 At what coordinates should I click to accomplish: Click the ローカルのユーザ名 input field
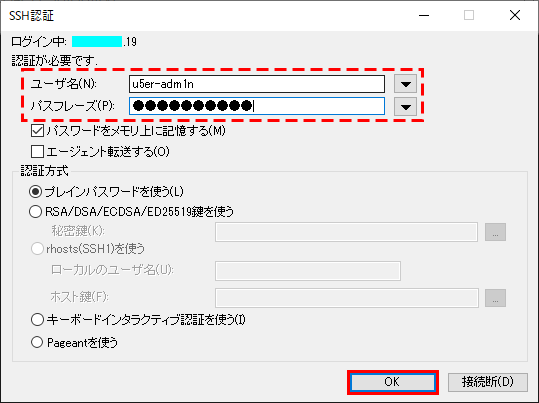308,271
